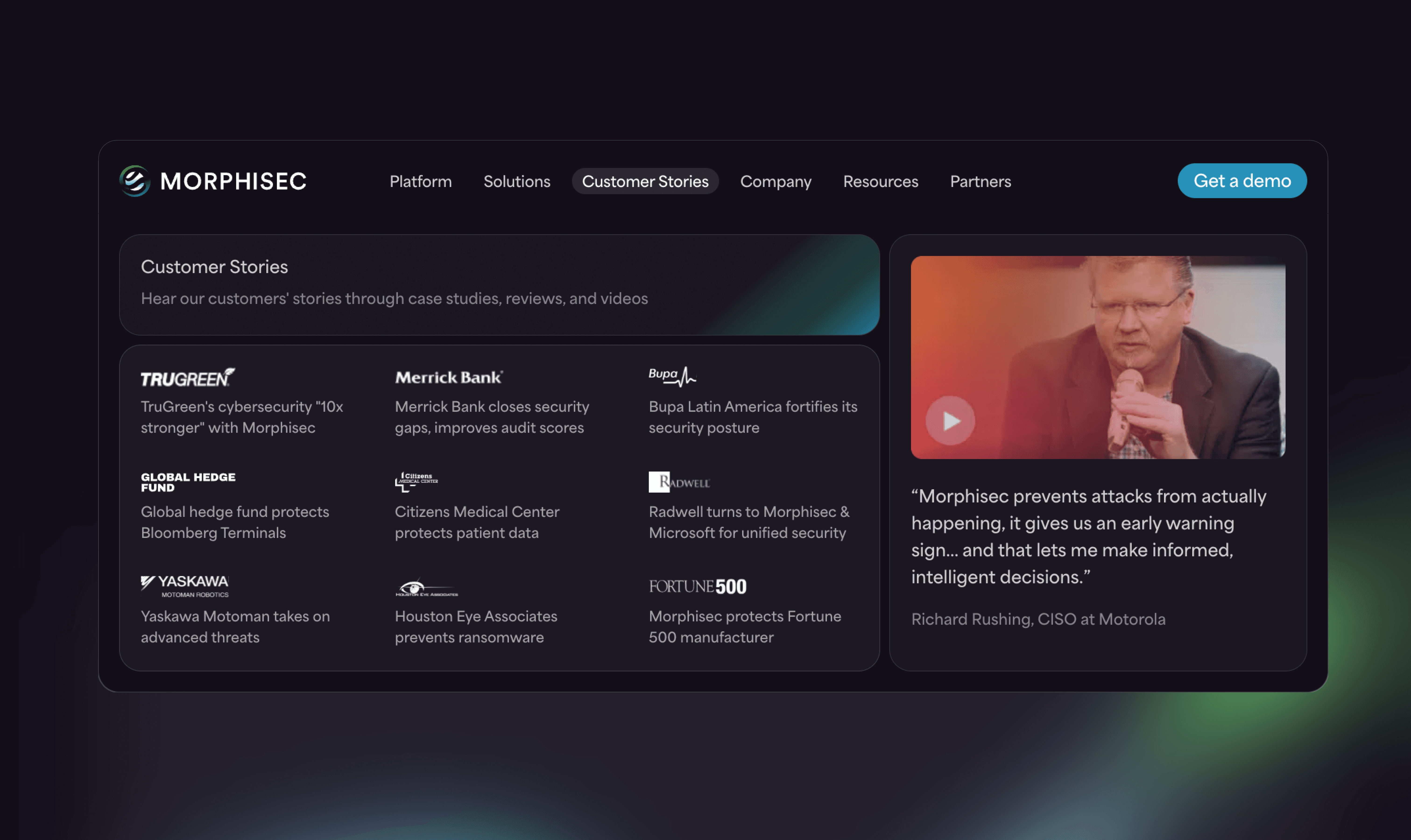Select the Customer Stories nav item

(645, 181)
